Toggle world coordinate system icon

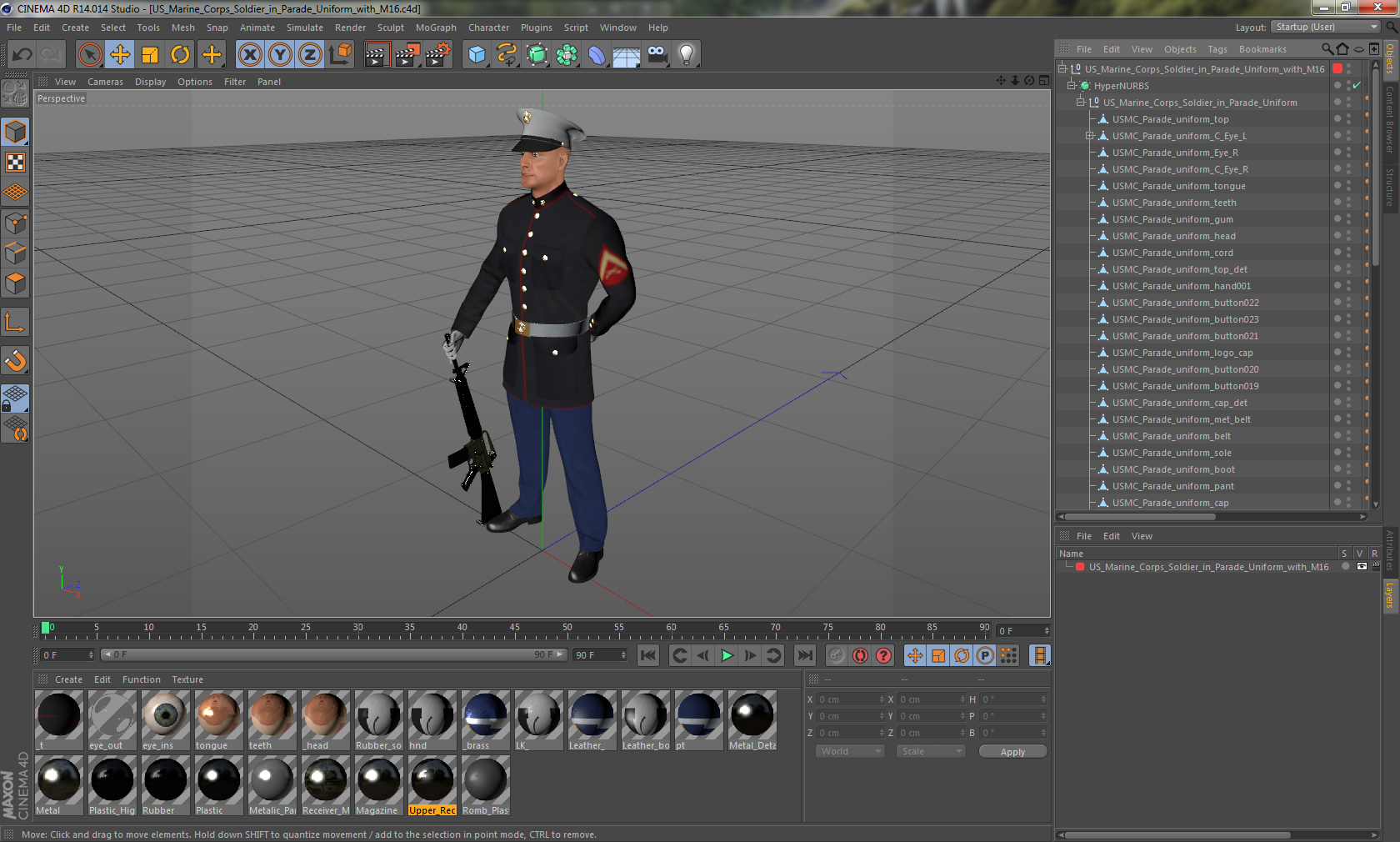coord(340,55)
